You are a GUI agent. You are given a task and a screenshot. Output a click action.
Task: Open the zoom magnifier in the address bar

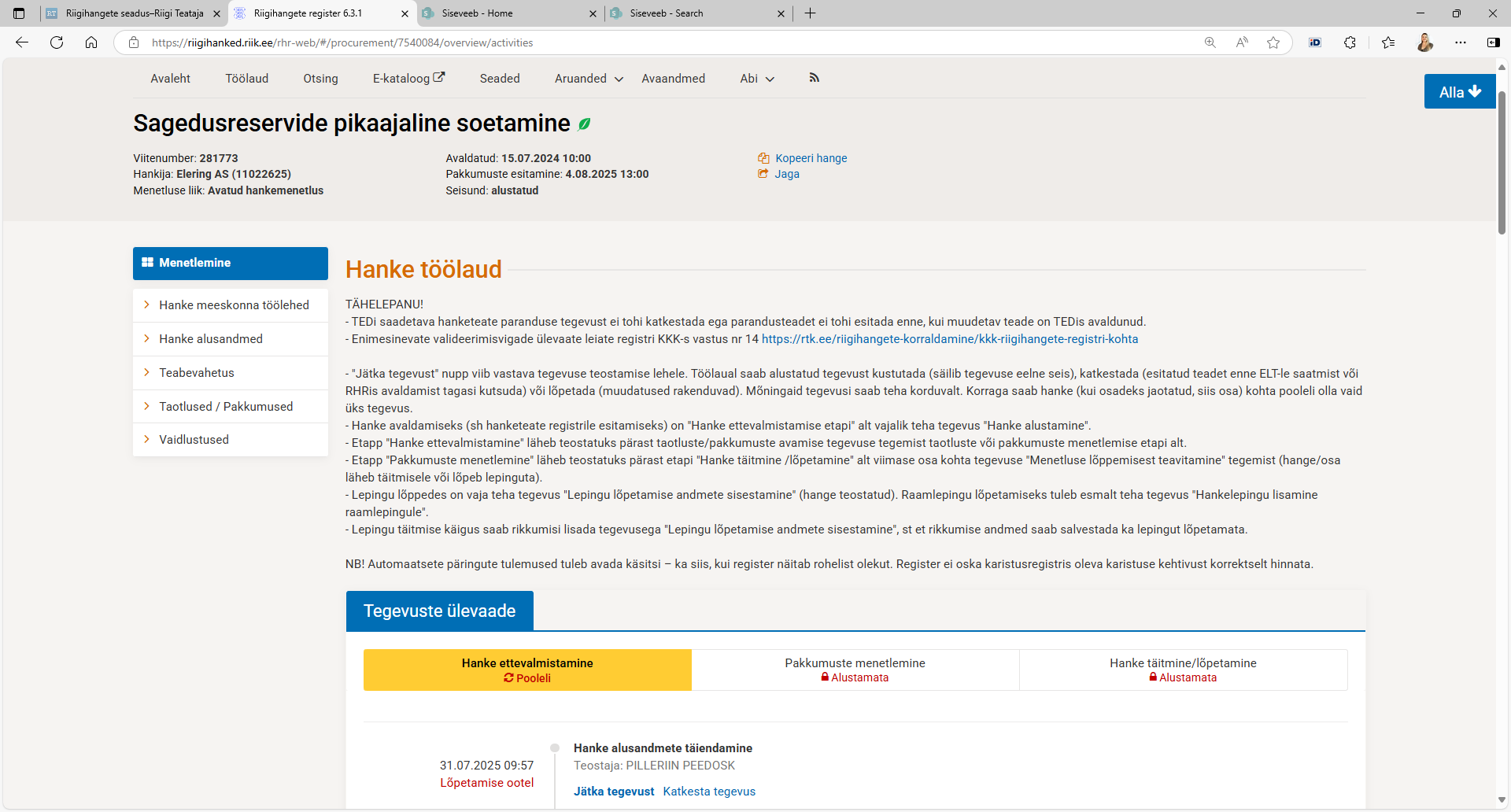click(1210, 42)
